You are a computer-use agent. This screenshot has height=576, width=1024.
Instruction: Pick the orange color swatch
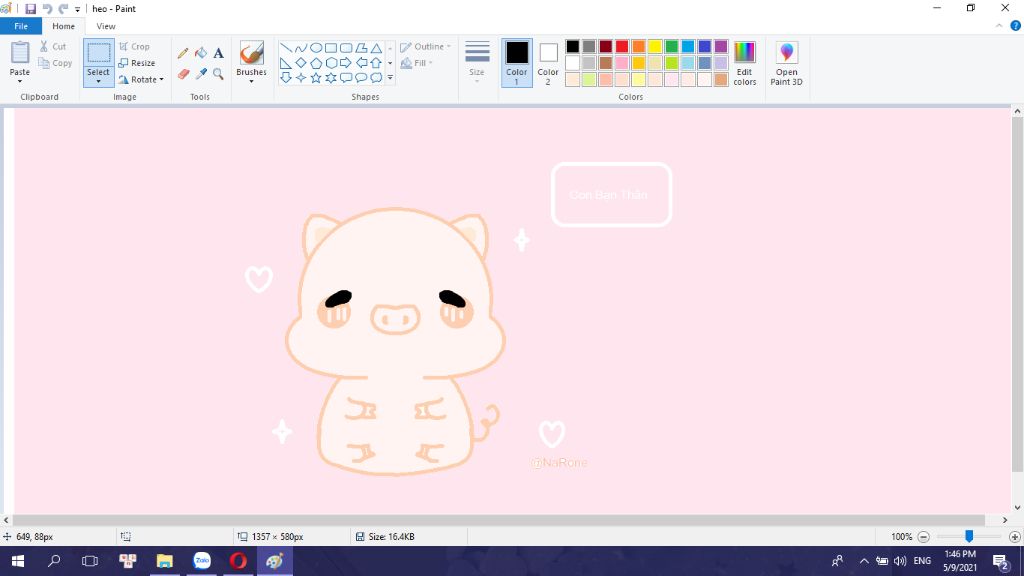coord(638,46)
